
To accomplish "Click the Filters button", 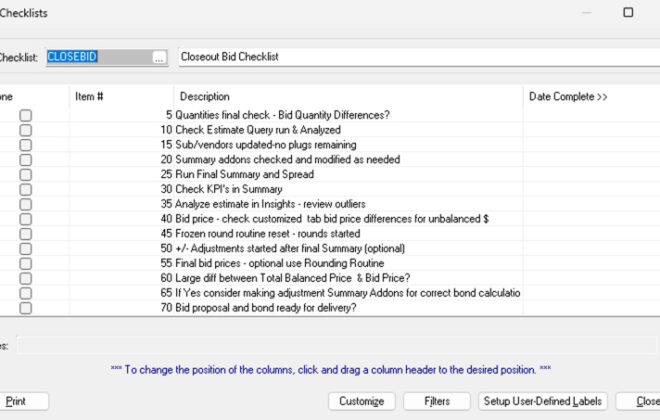I will [436, 401].
